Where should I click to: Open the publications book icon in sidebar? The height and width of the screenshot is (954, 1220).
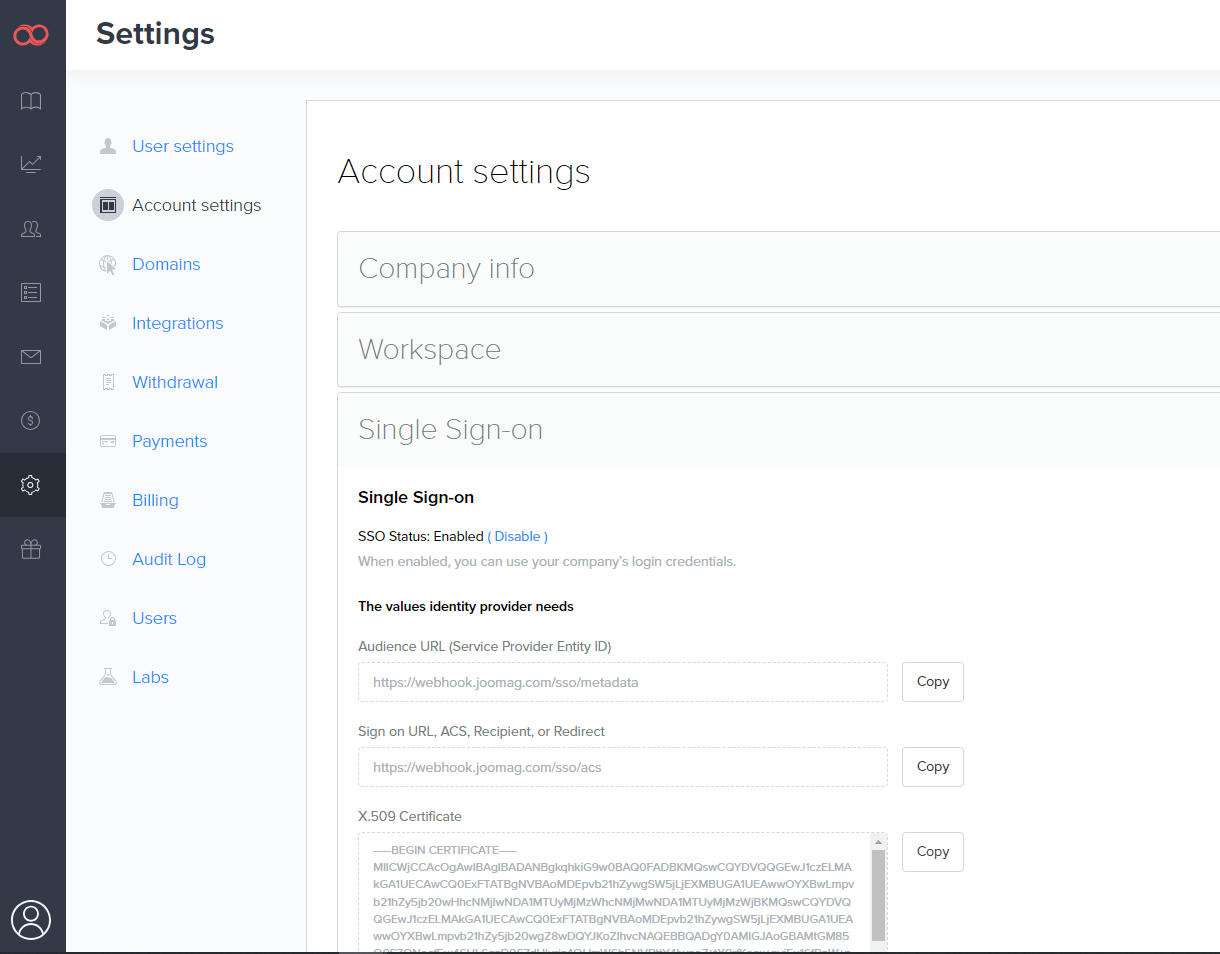31,100
